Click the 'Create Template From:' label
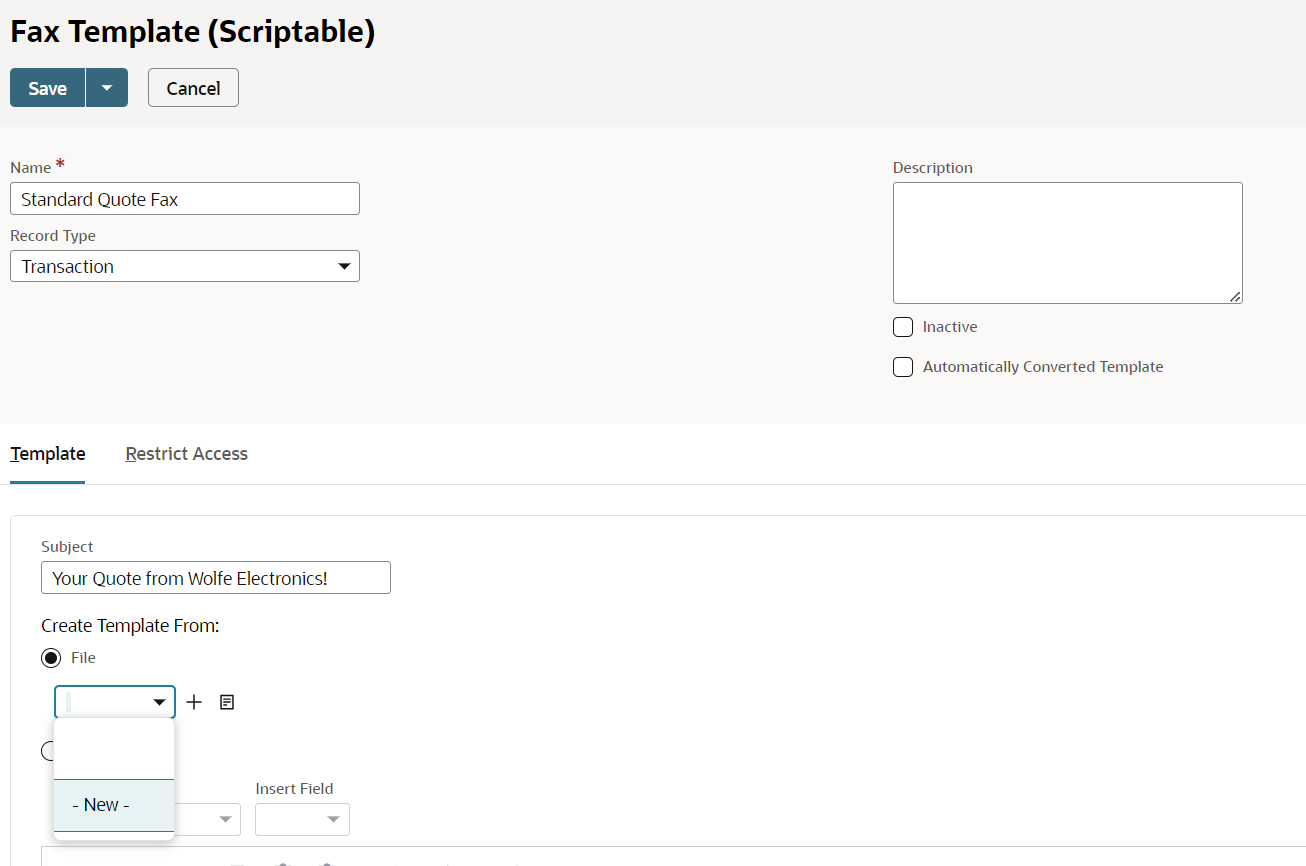This screenshot has width=1306, height=866. (x=130, y=626)
